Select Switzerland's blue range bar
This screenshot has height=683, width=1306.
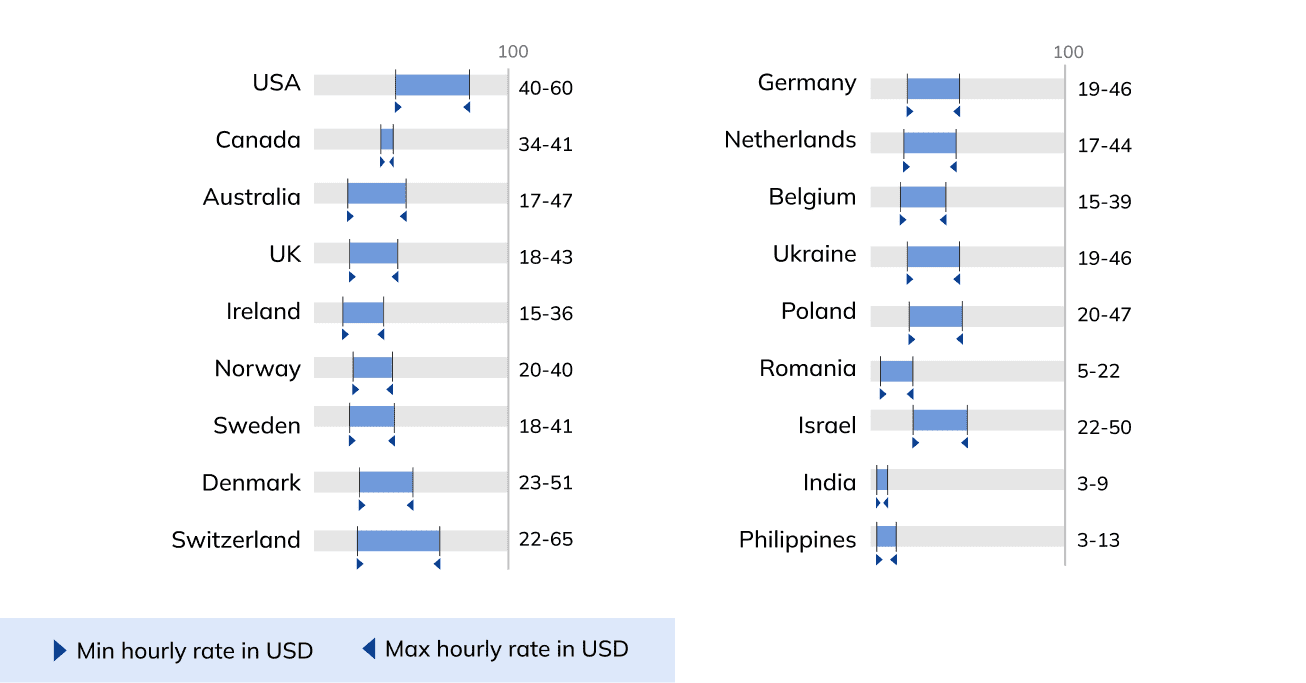(x=398, y=541)
